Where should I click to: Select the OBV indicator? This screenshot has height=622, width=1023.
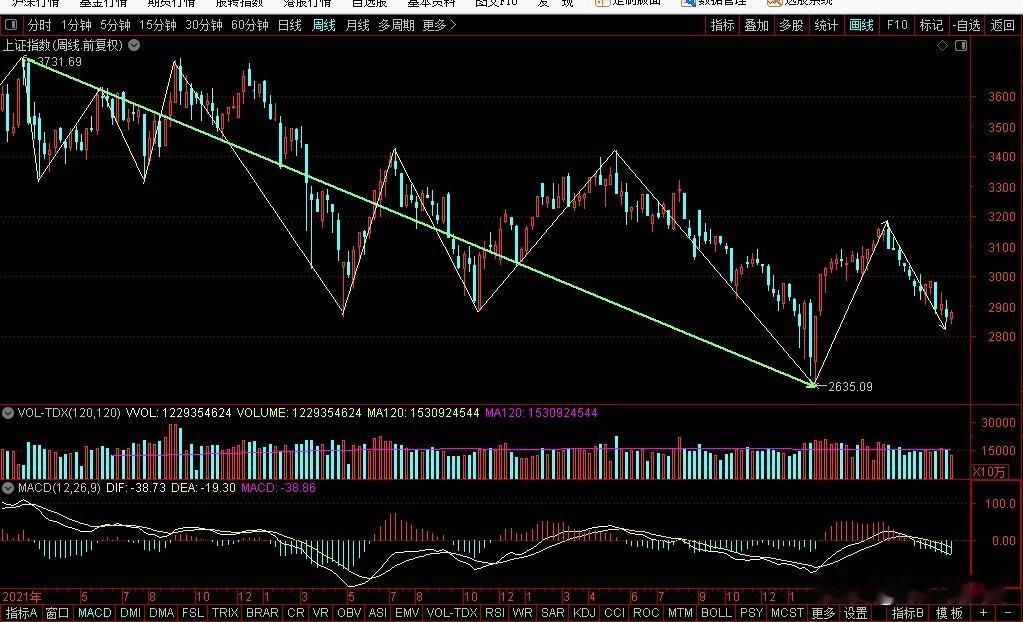click(x=349, y=613)
